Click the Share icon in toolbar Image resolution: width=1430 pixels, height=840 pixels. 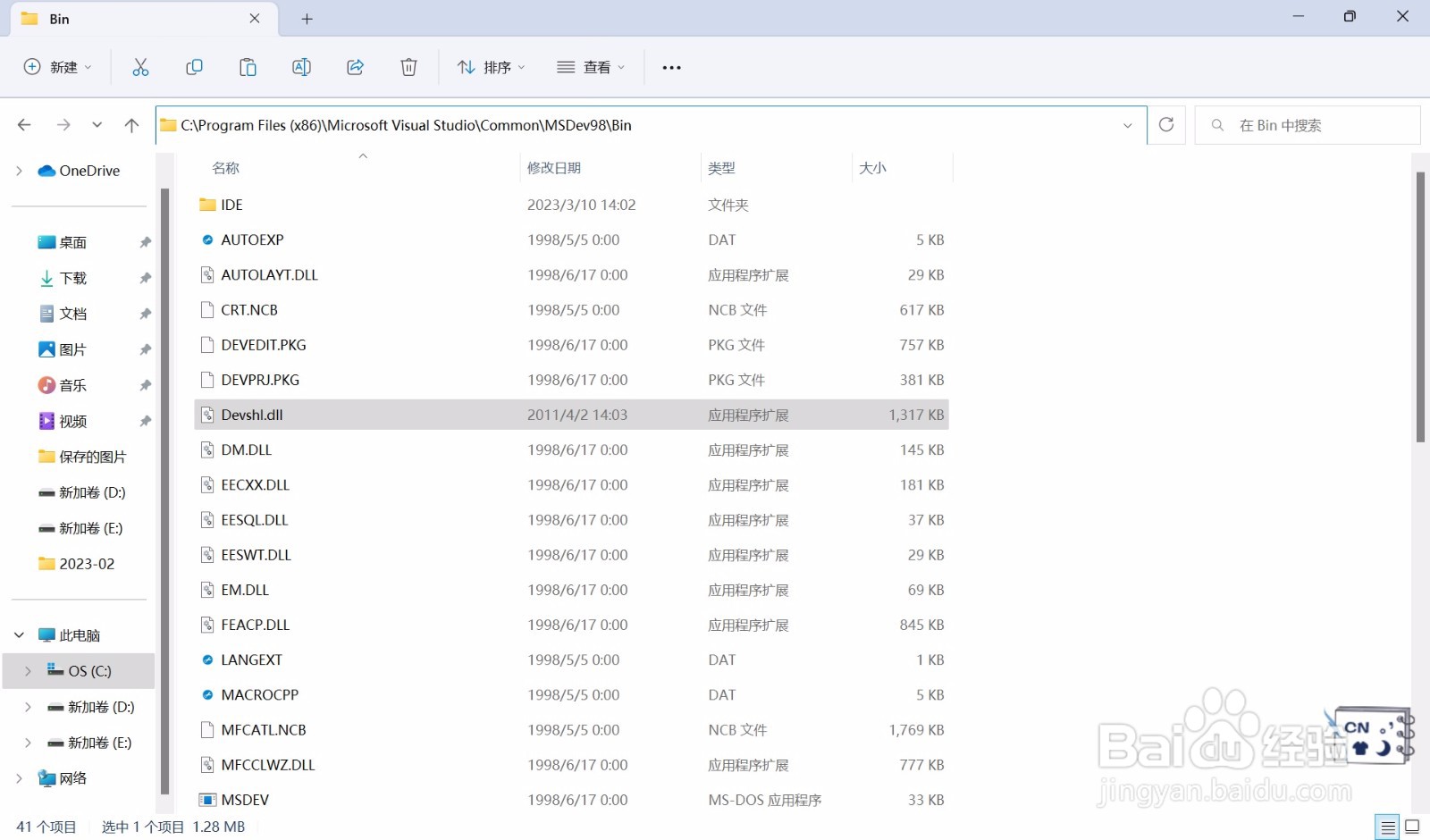coord(355,67)
